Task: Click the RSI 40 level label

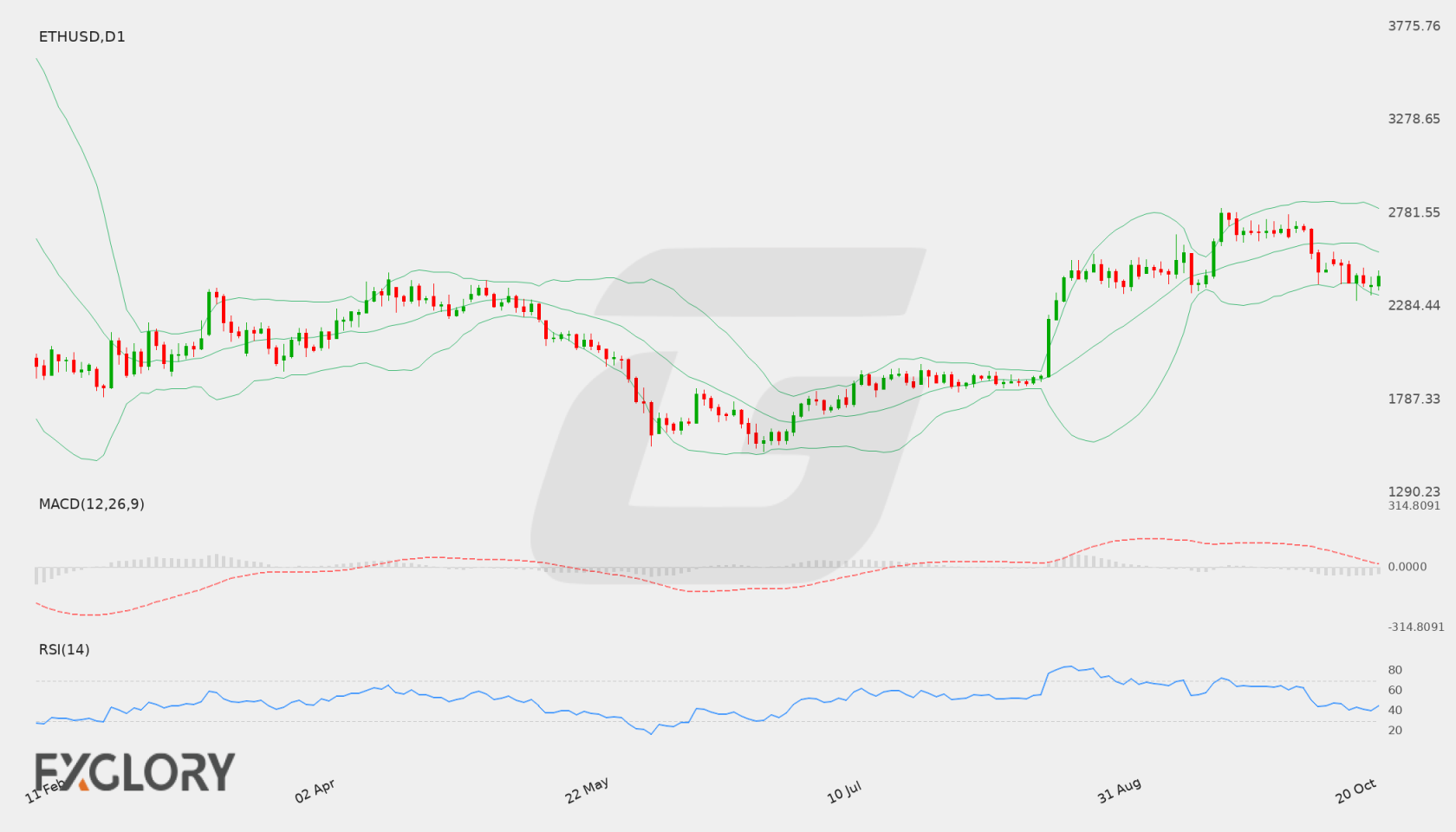Action: pos(1395,710)
